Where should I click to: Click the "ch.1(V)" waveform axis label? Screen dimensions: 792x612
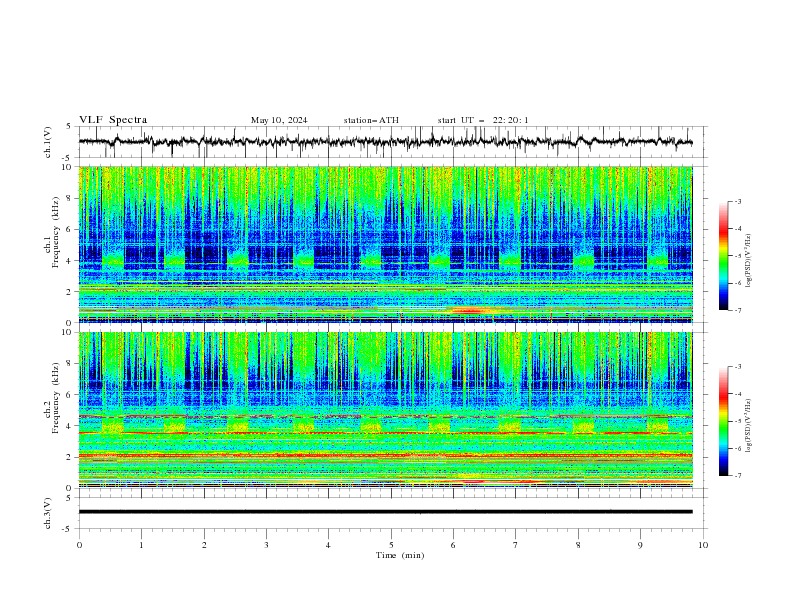48,142
